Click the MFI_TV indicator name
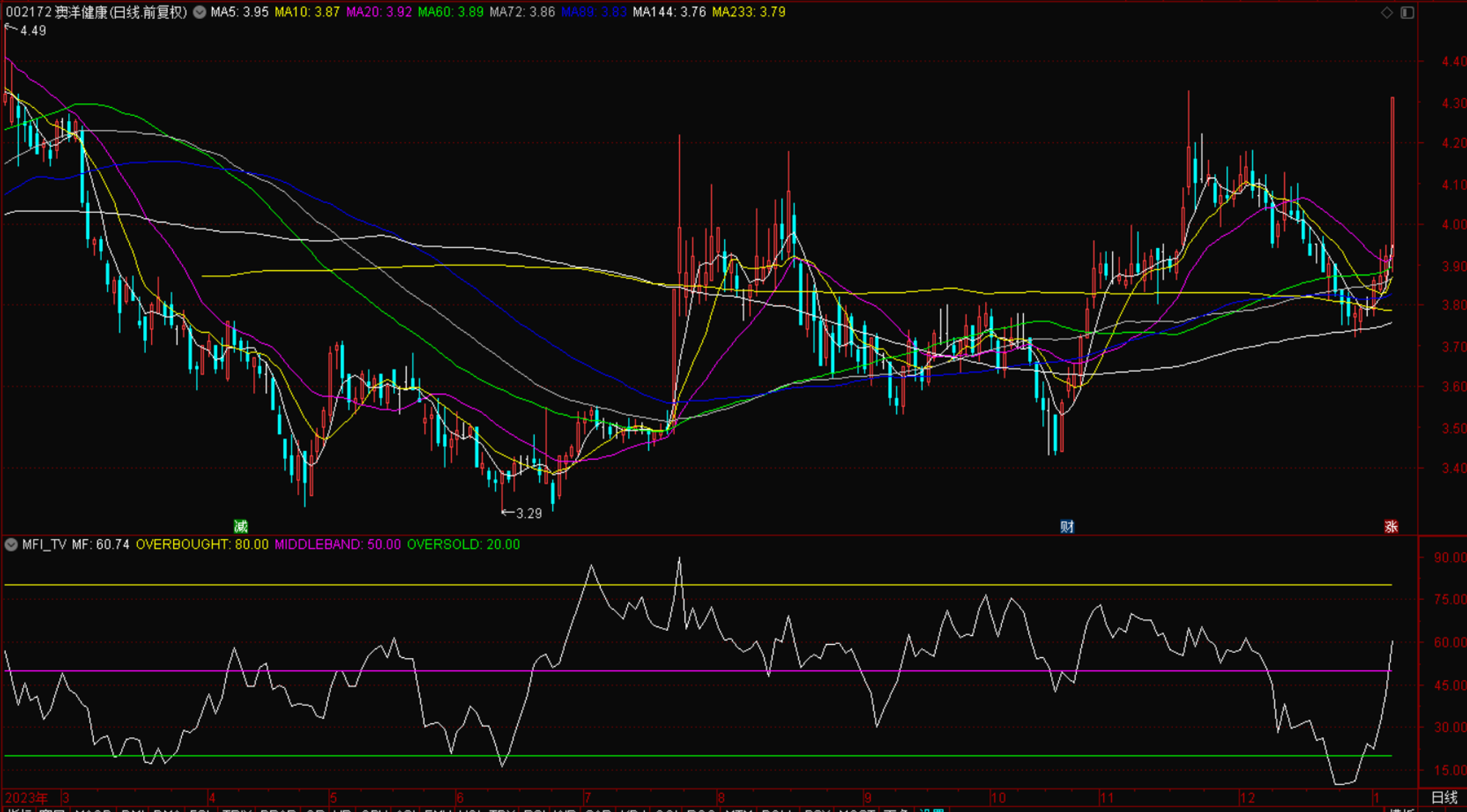 point(44,544)
